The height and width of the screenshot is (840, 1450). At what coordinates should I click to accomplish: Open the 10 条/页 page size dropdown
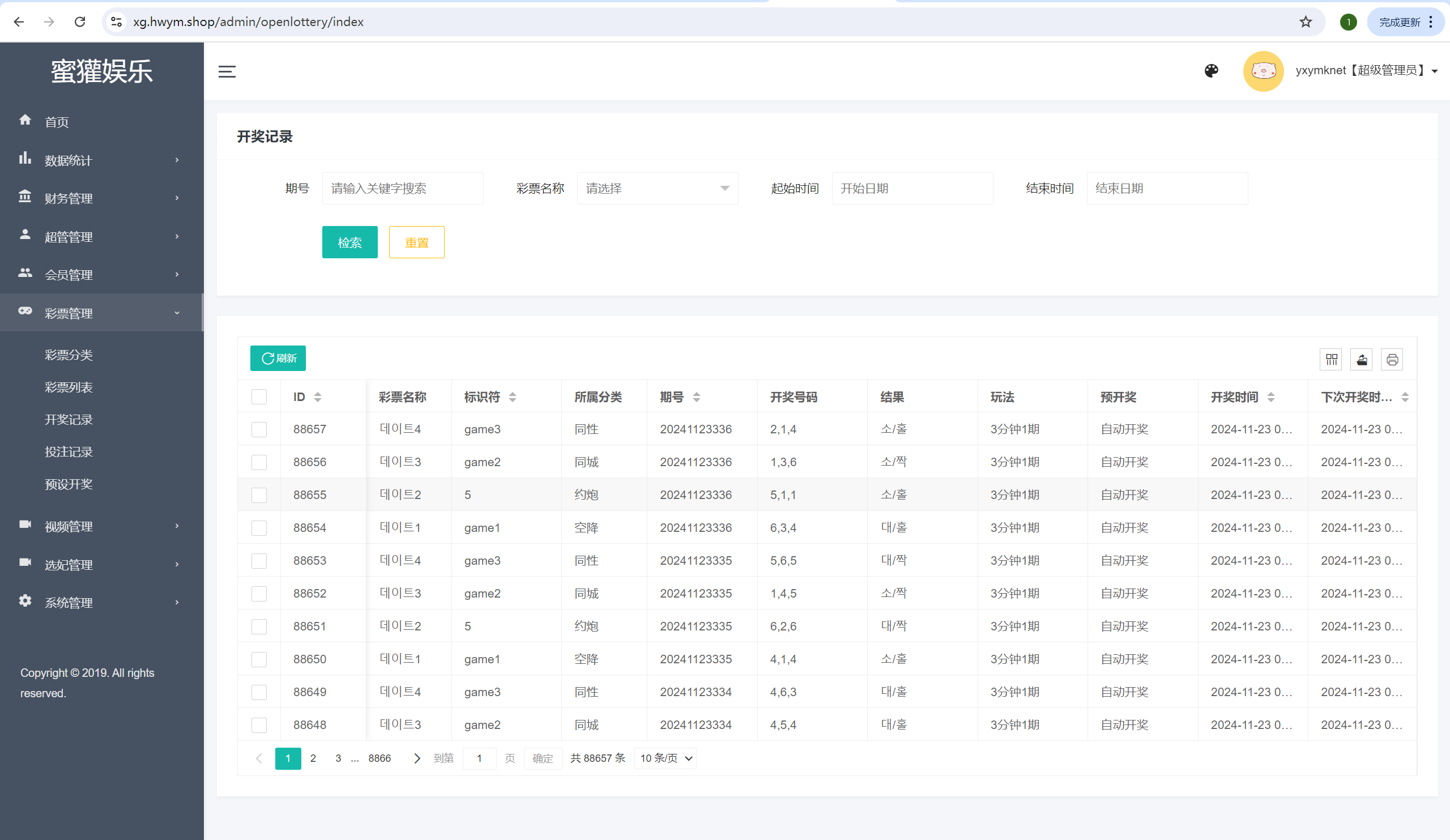pos(665,758)
